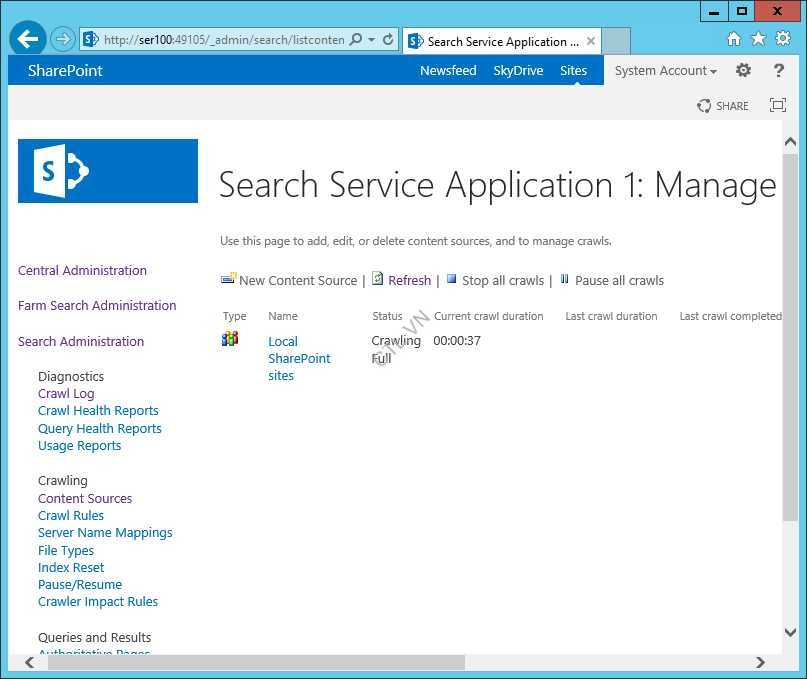The height and width of the screenshot is (679, 807).
Task: Click the horizontal scrollbar thumb
Action: click(x=256, y=663)
